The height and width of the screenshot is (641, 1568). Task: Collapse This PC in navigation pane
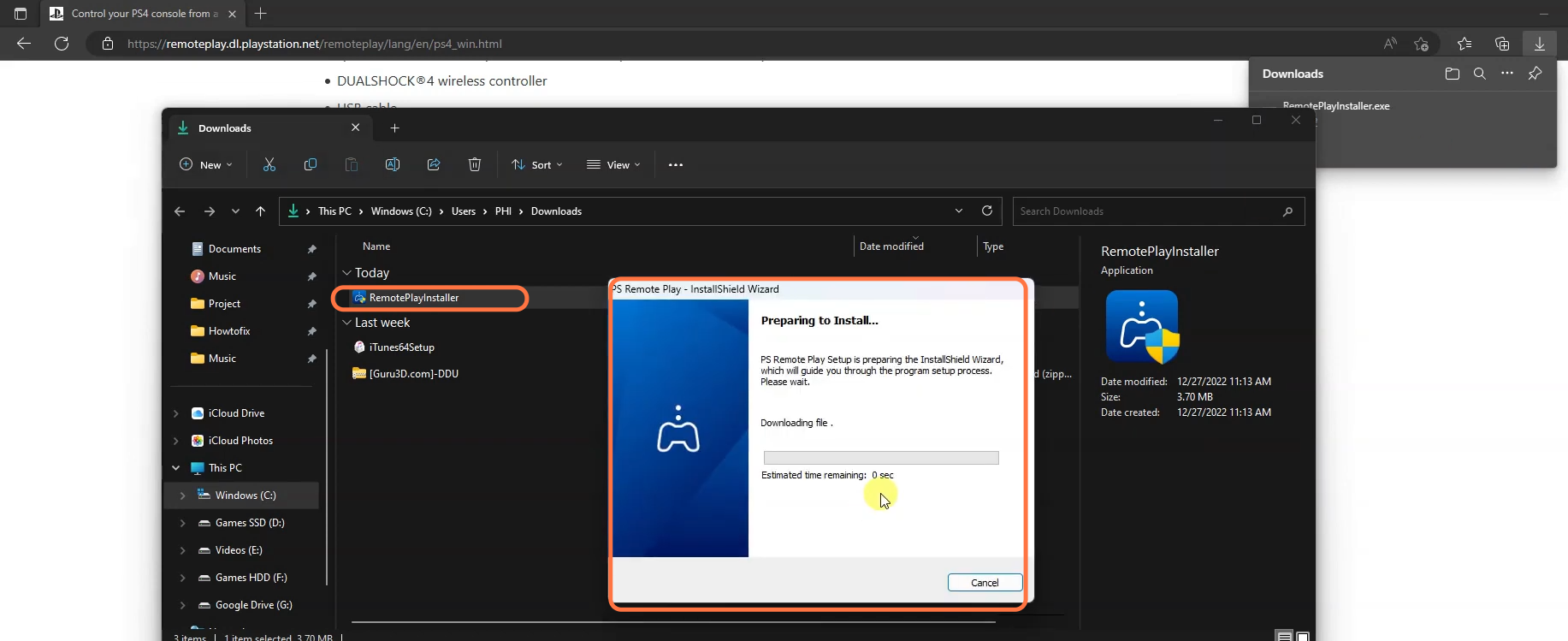176,468
